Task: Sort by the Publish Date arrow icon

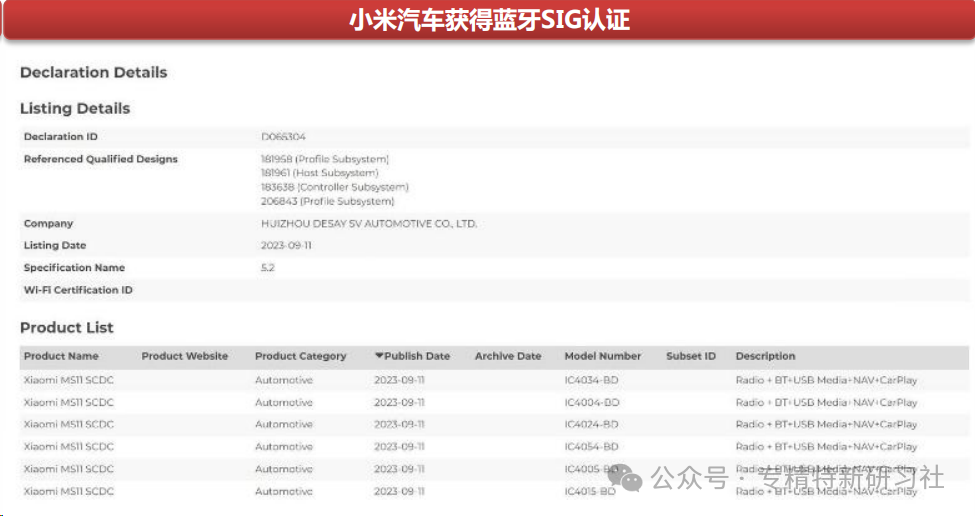Action: click(x=379, y=356)
